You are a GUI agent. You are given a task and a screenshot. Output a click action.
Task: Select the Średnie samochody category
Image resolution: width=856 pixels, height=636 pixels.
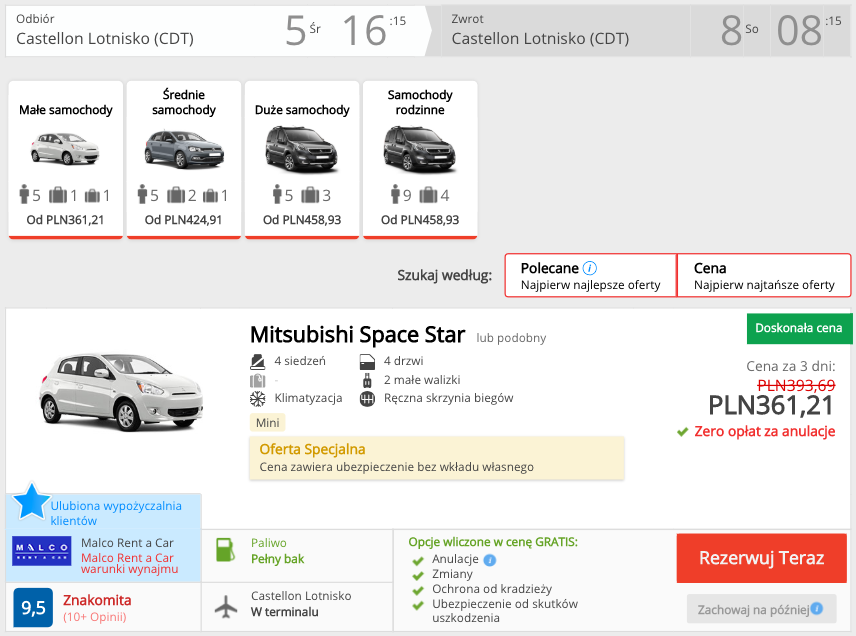tap(184, 159)
